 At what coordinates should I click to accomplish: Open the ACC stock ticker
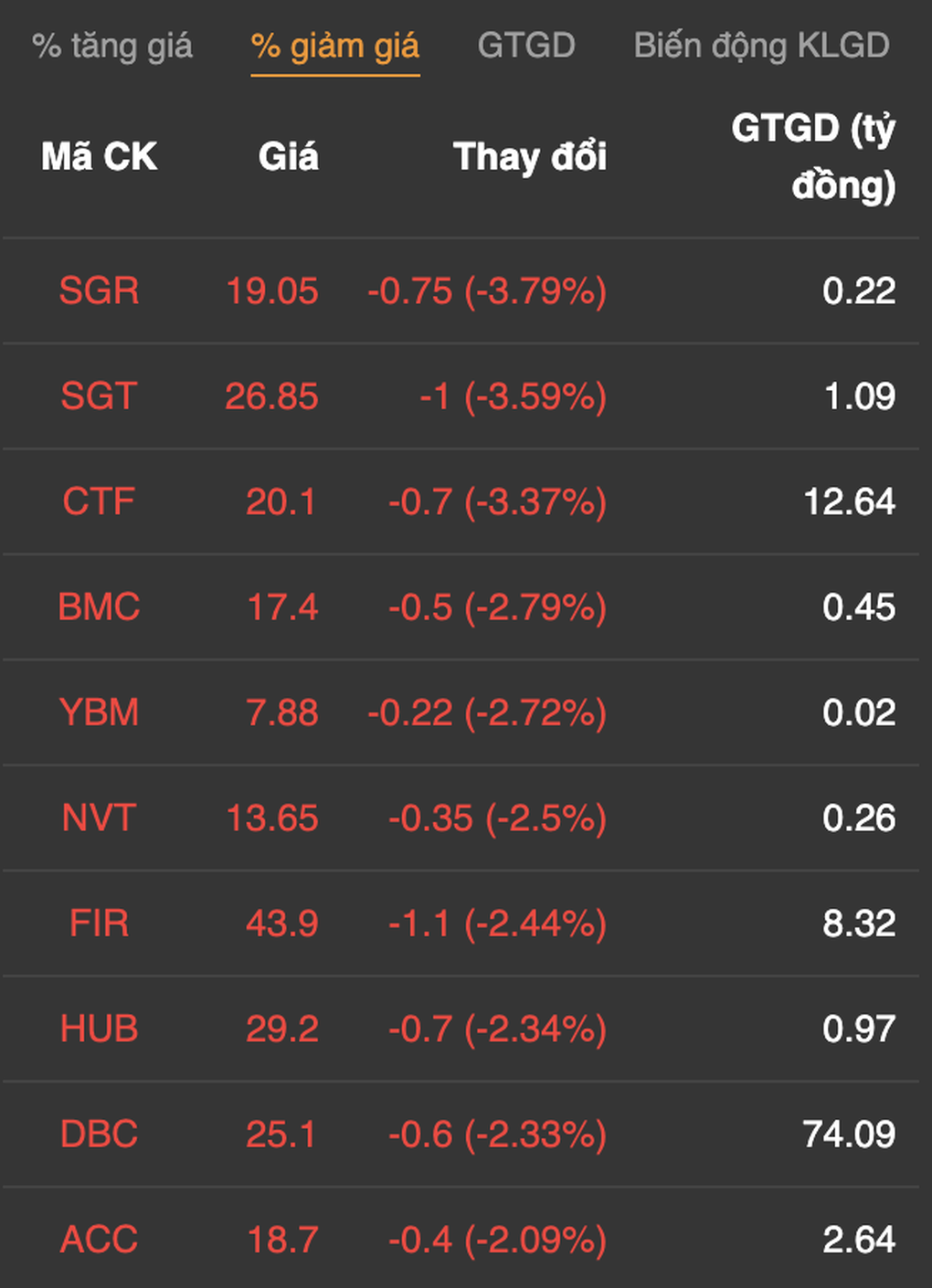tap(99, 1240)
